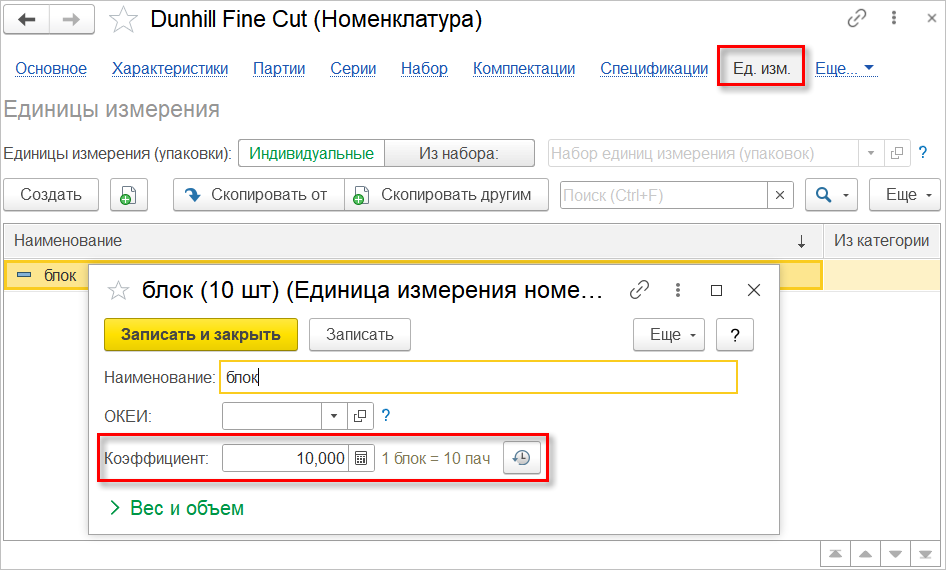
Task: Click the Из категории column header
Action: [x=881, y=241]
